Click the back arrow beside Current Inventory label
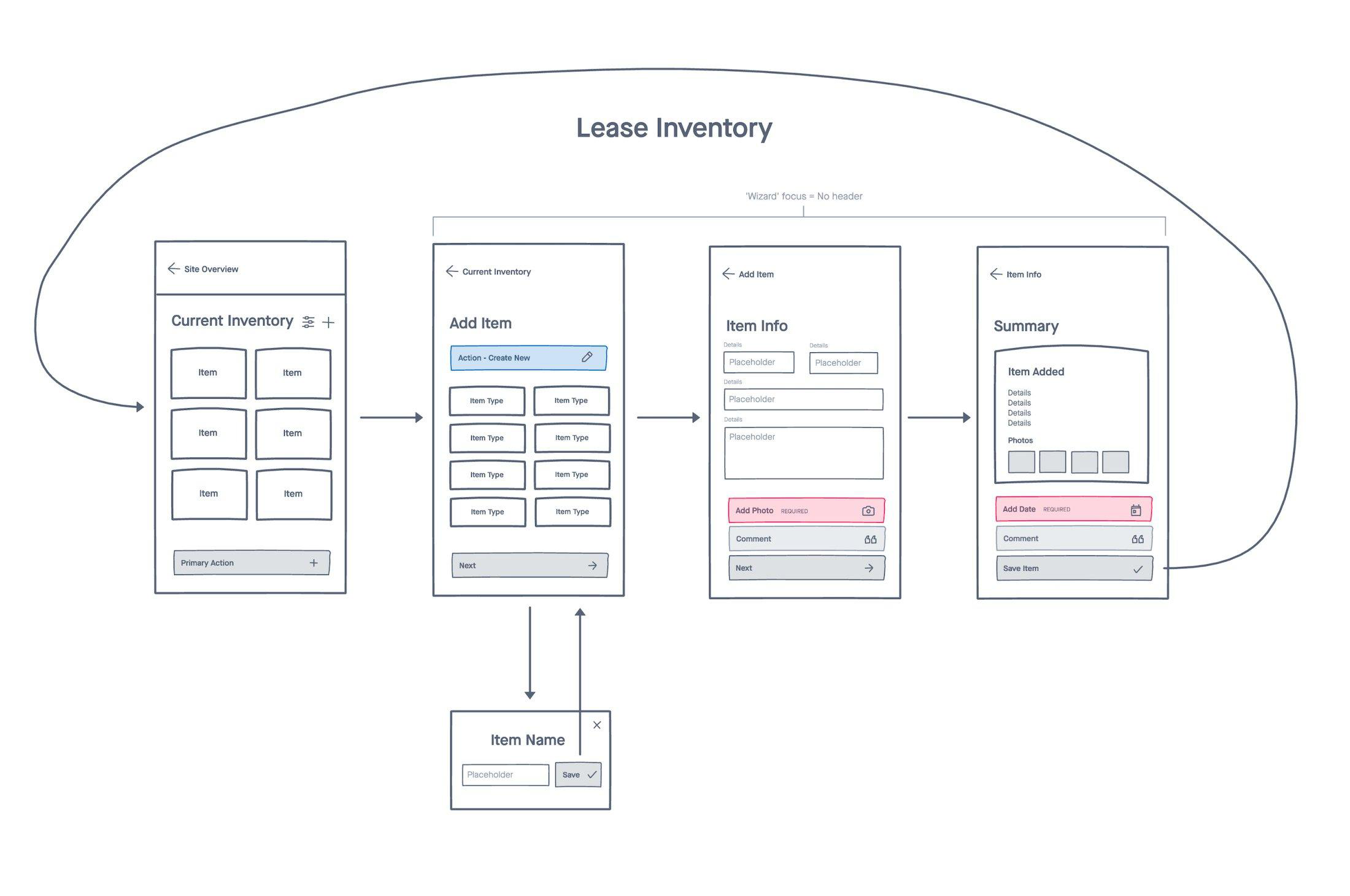 click(x=452, y=271)
